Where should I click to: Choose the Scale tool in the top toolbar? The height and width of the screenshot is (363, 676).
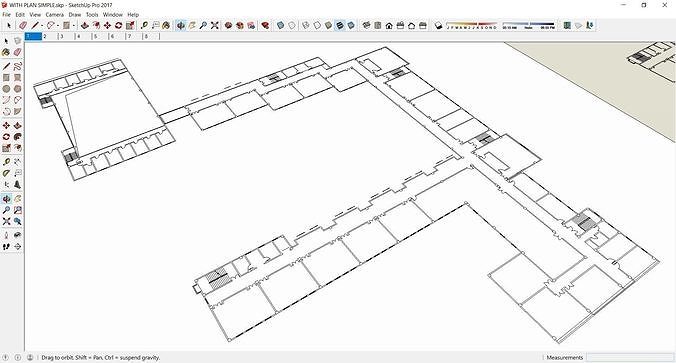[130, 25]
